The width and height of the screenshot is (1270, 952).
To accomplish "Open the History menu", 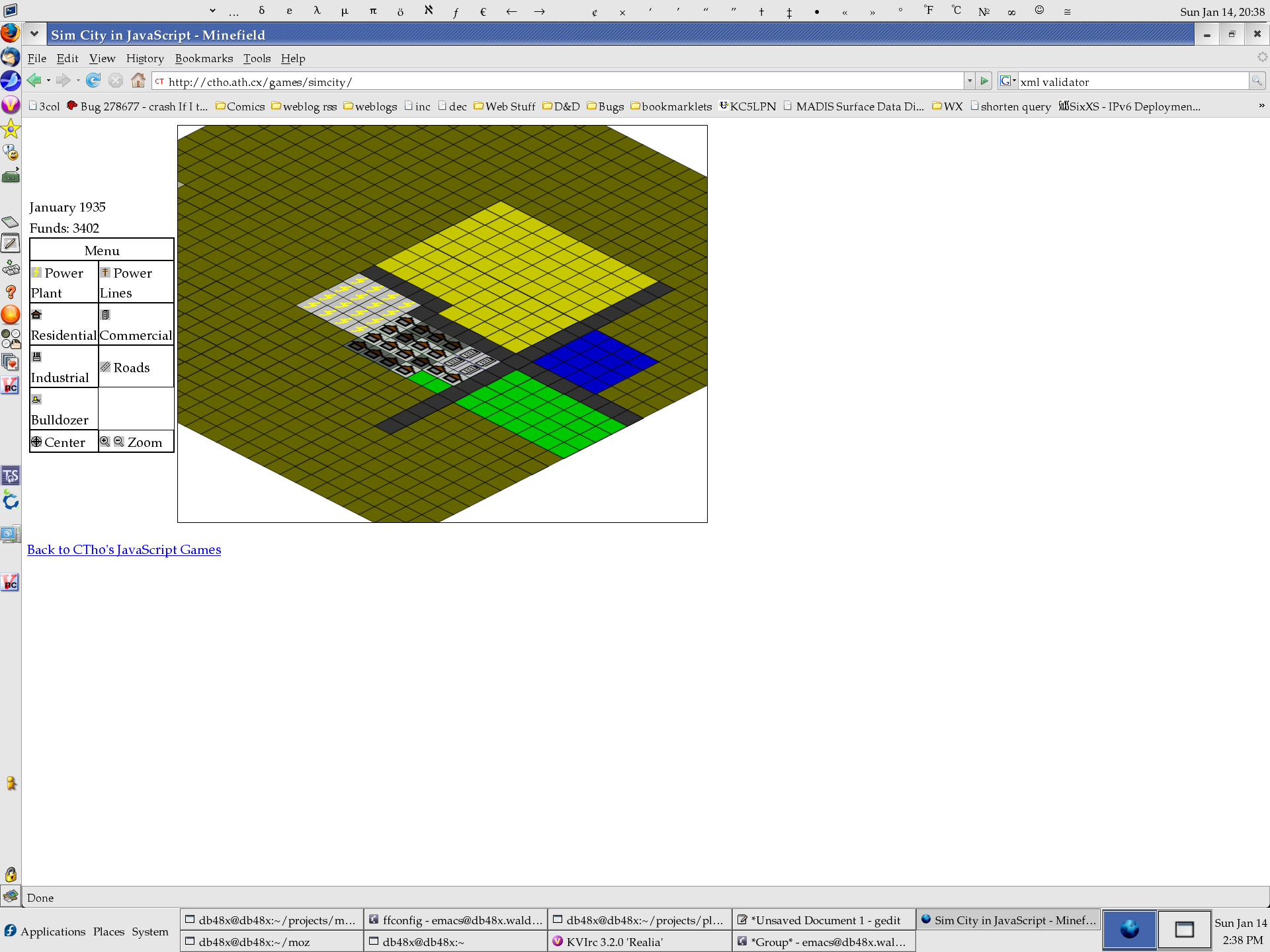I will (145, 58).
